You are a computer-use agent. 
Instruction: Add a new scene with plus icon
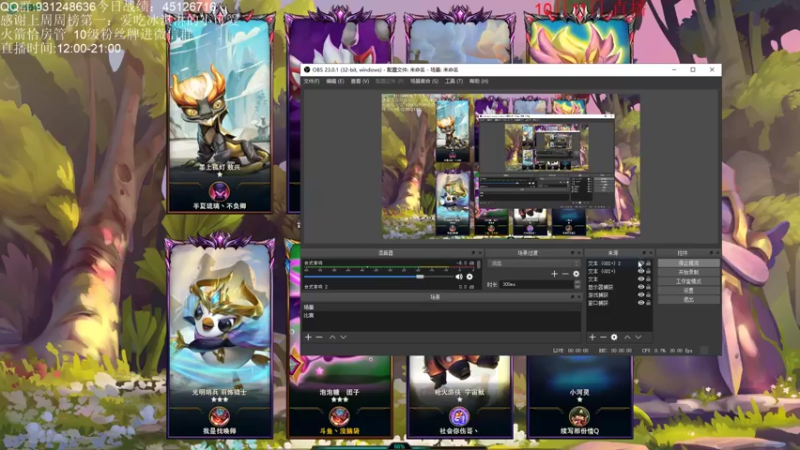tap(308, 337)
